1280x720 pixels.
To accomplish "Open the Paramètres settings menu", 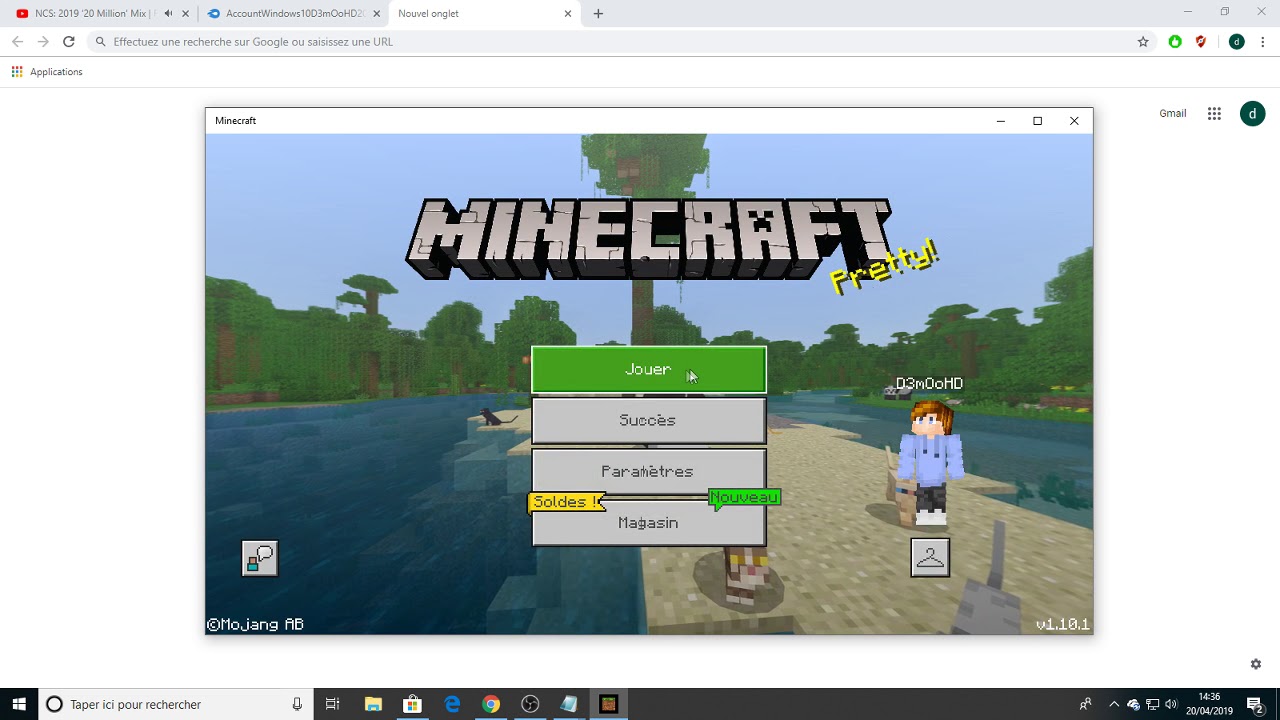I will 649,471.
